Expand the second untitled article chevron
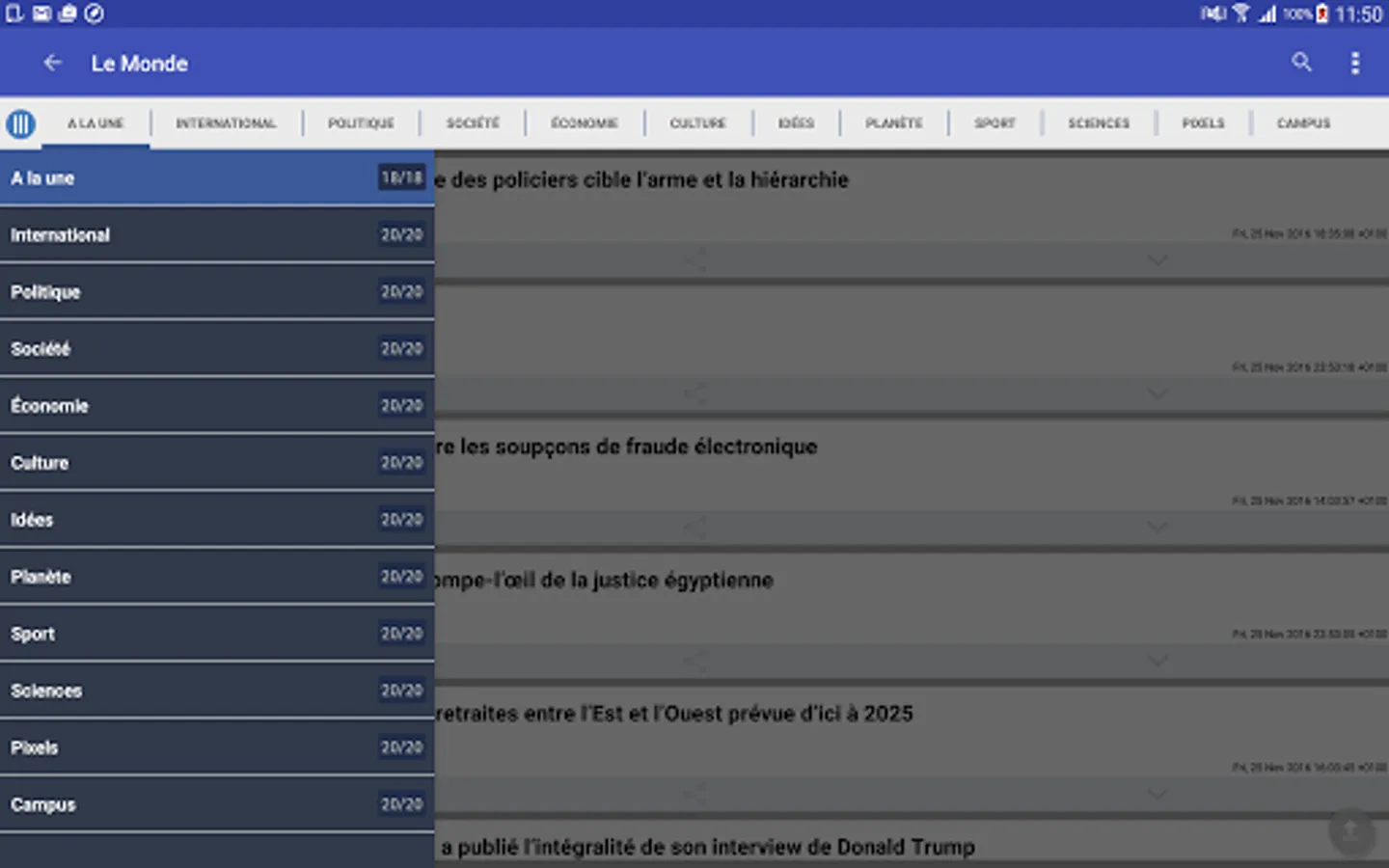1389x868 pixels. click(x=1157, y=393)
